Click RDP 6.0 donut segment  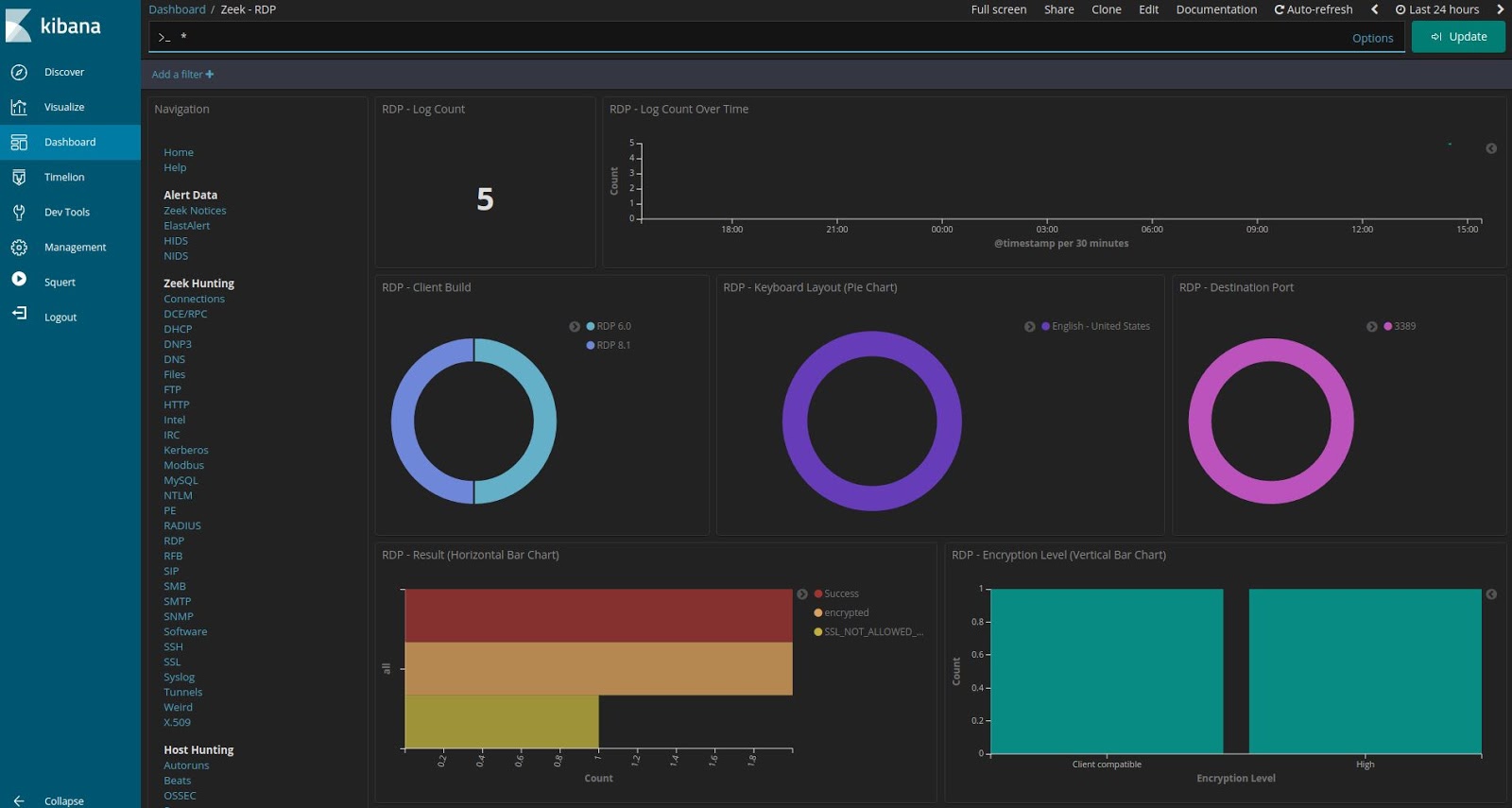click(x=543, y=421)
